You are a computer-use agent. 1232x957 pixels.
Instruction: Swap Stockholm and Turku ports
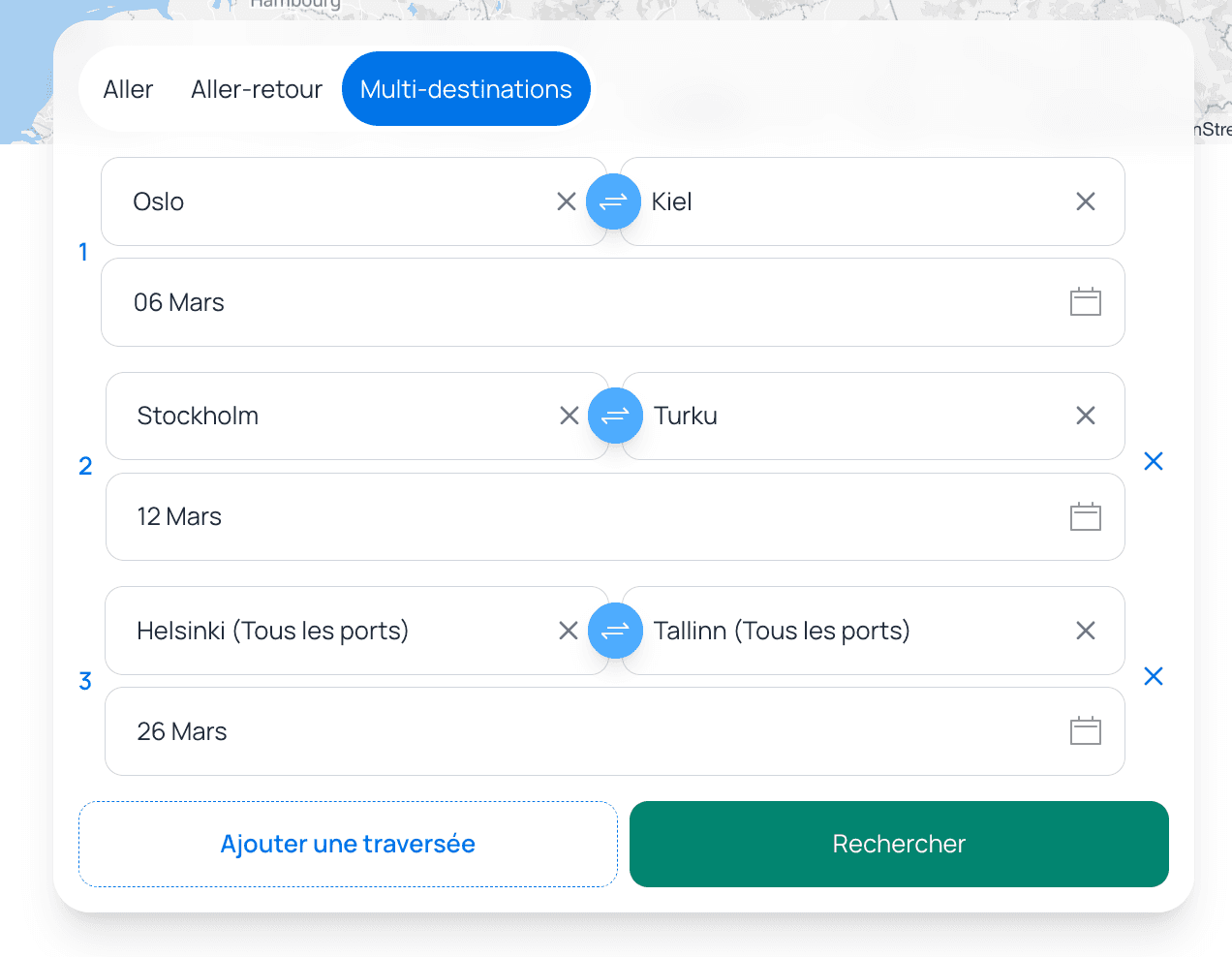pos(615,416)
